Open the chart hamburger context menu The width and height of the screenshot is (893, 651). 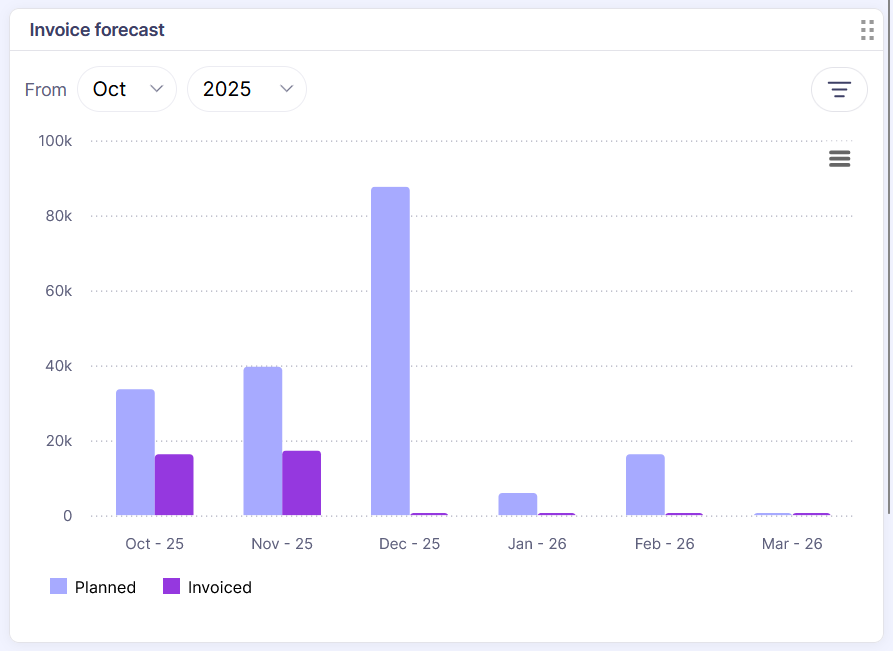(839, 159)
